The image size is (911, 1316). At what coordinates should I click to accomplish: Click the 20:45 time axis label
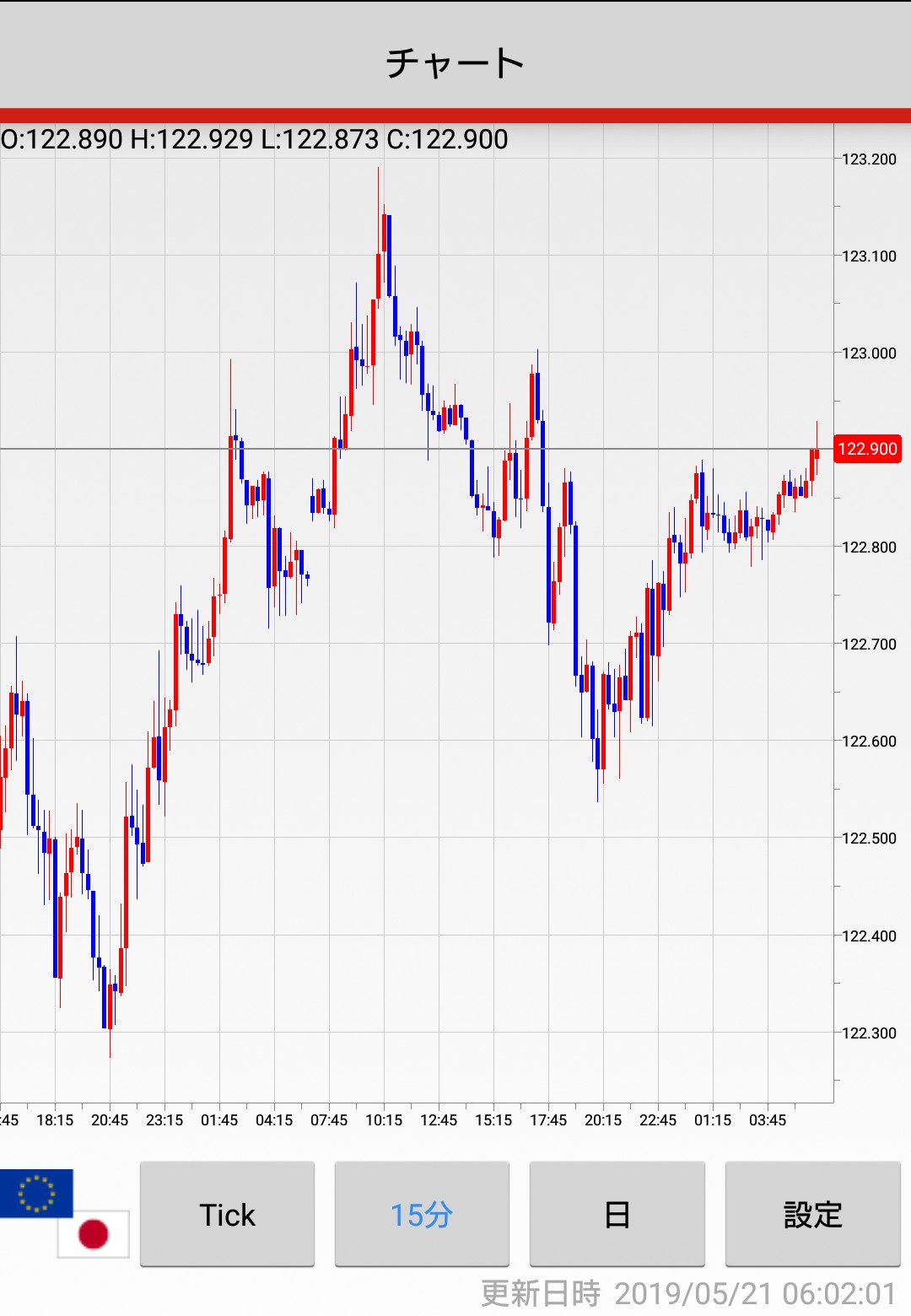(x=110, y=1120)
